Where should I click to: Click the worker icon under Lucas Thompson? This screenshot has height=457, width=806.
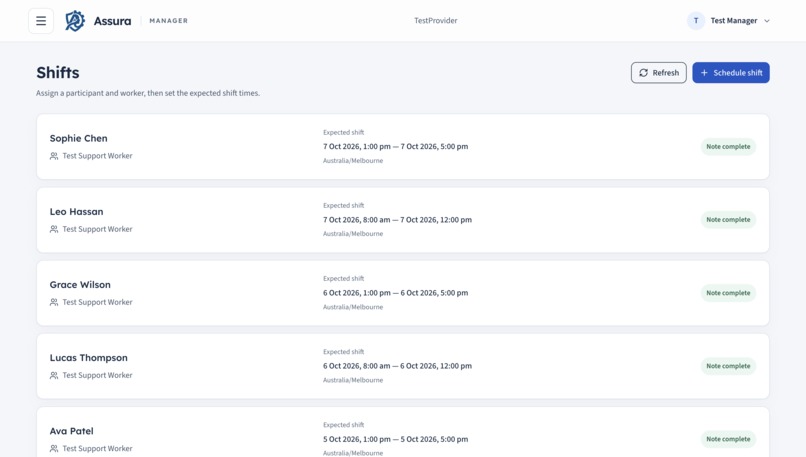pyautogui.click(x=54, y=375)
